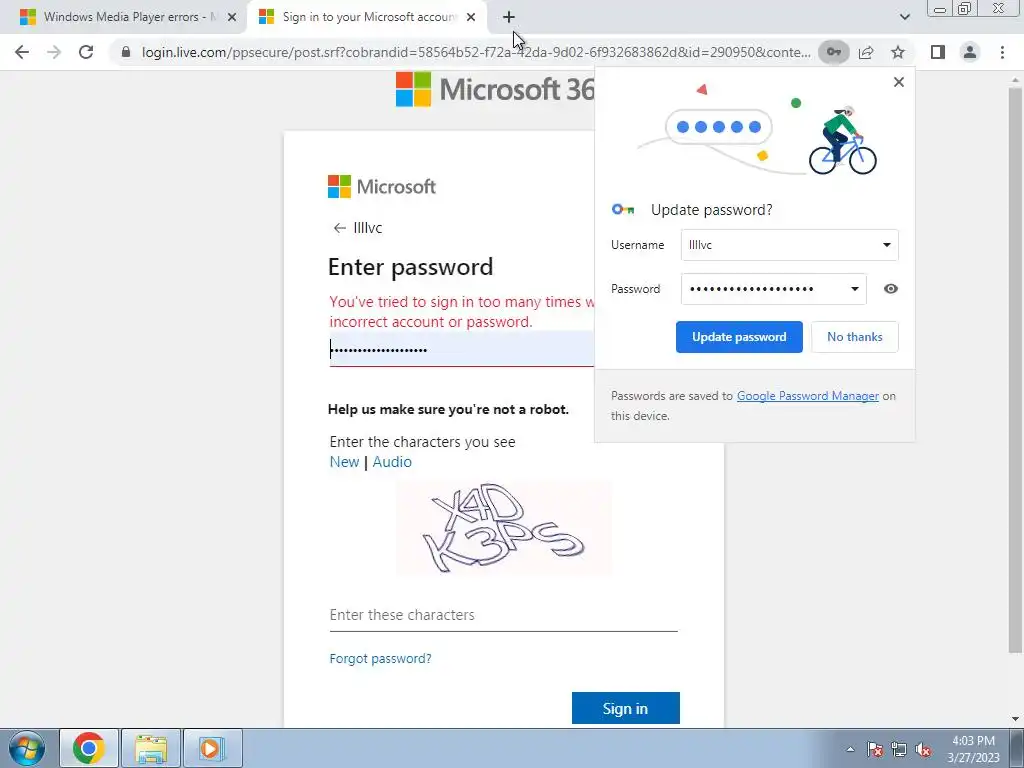Expand the Password dropdown arrow in popup
Viewport: 1024px width, 768px height.
pos(854,289)
